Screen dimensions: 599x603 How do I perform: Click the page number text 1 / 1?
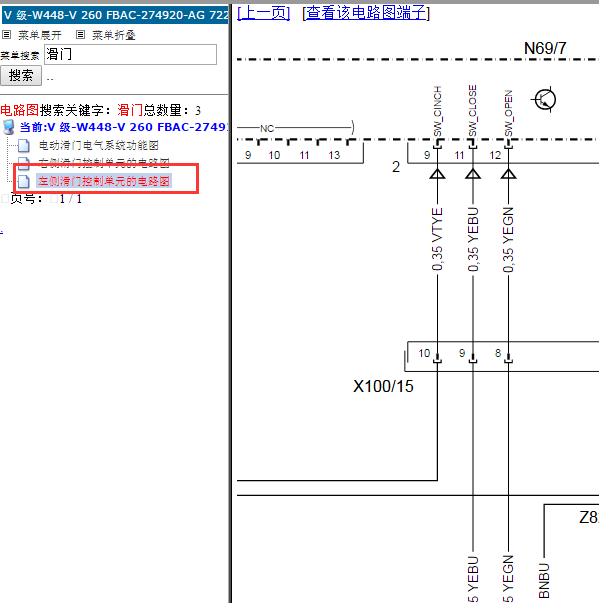71,199
